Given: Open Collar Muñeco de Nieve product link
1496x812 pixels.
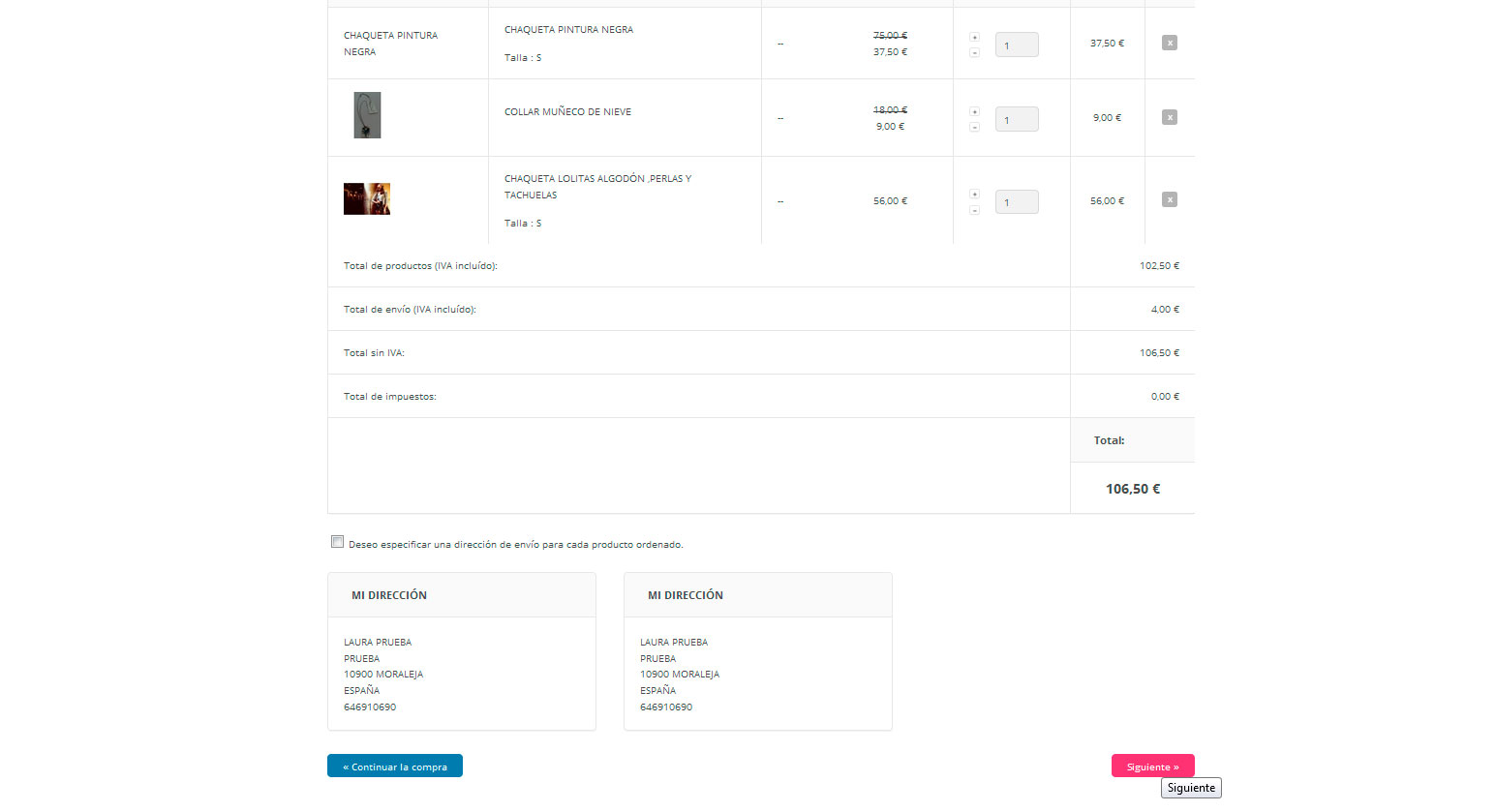Looking at the screenshot, I should pyautogui.click(x=567, y=111).
